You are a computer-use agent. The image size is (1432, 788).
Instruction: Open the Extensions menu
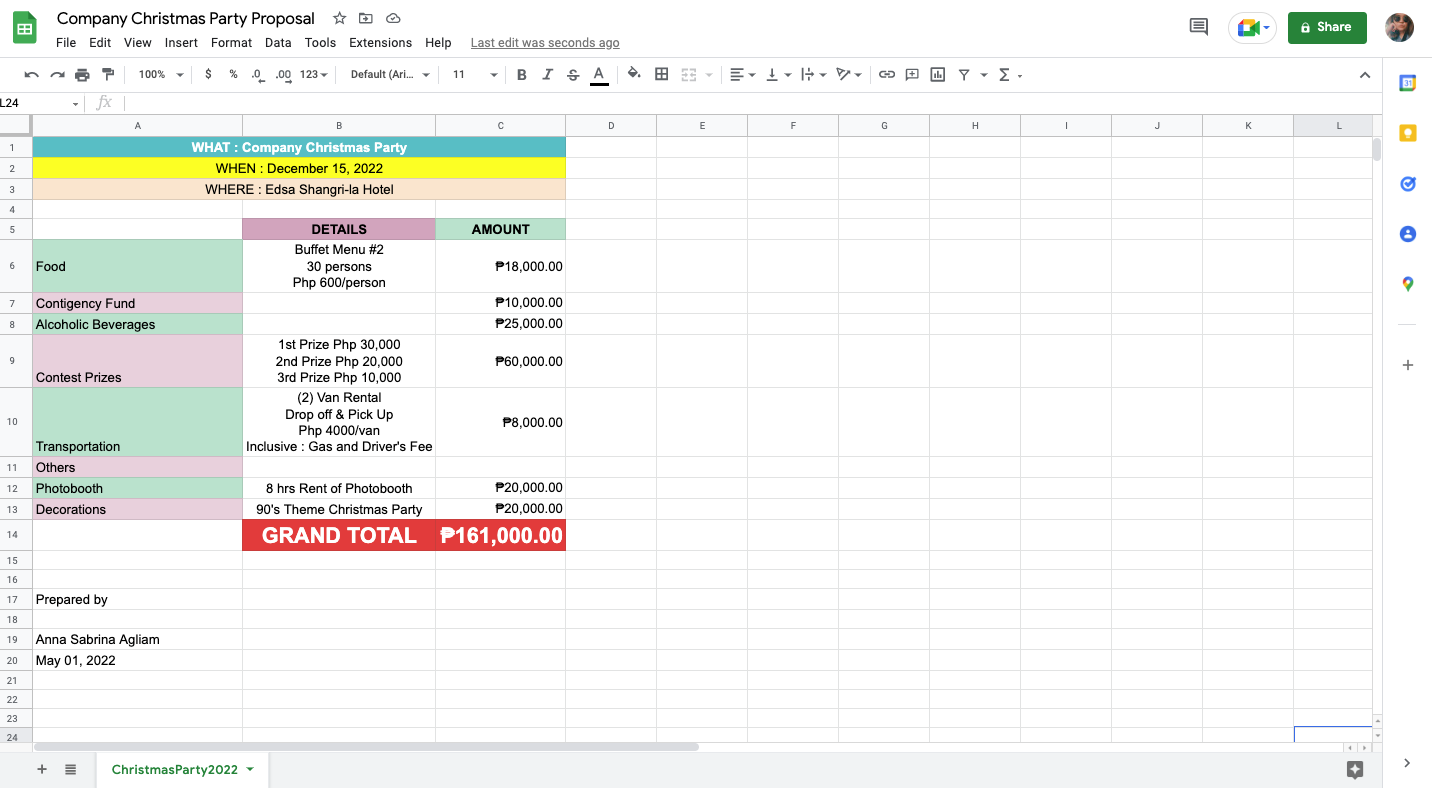click(x=380, y=43)
